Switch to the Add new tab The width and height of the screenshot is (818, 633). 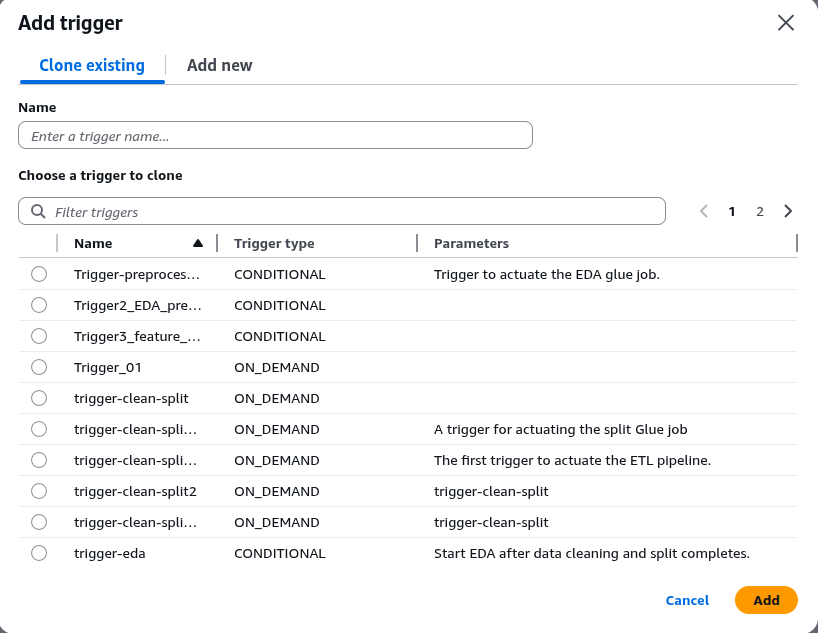point(219,65)
